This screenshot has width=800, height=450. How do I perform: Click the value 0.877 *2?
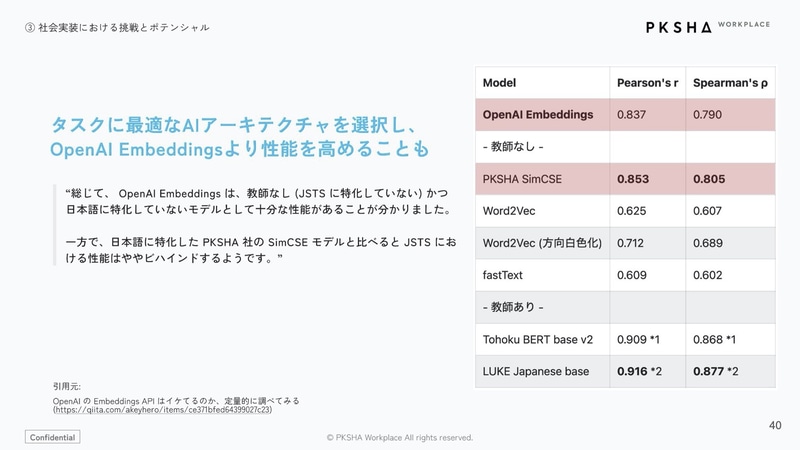click(x=715, y=372)
